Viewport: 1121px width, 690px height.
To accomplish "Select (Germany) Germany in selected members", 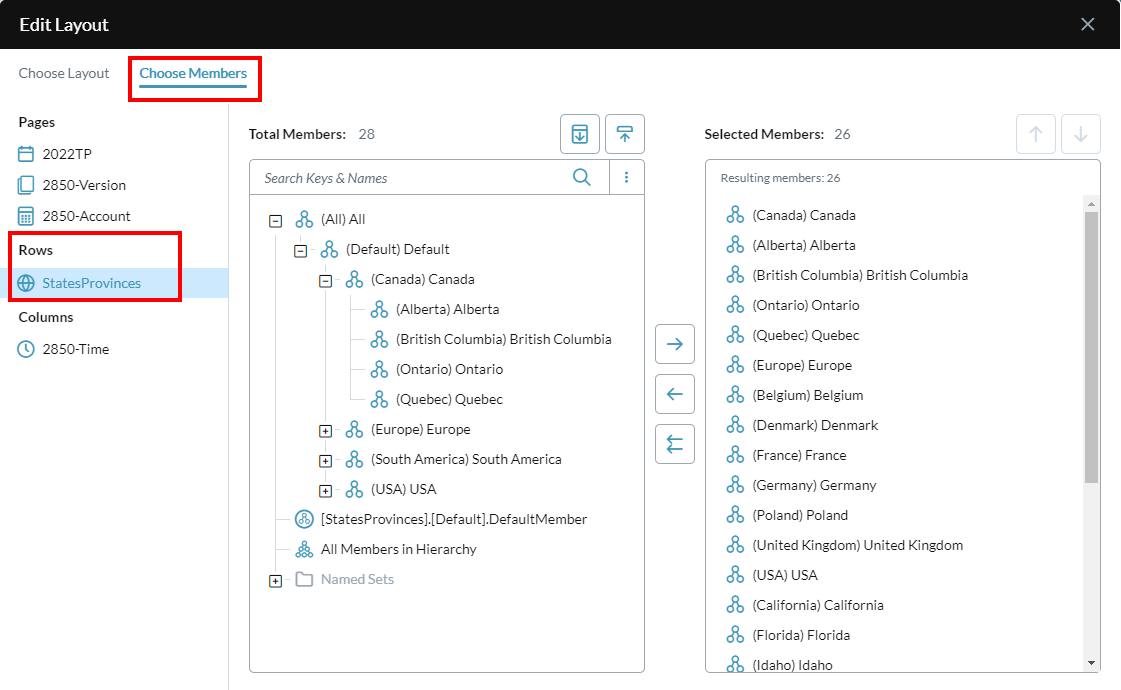I will tap(814, 485).
